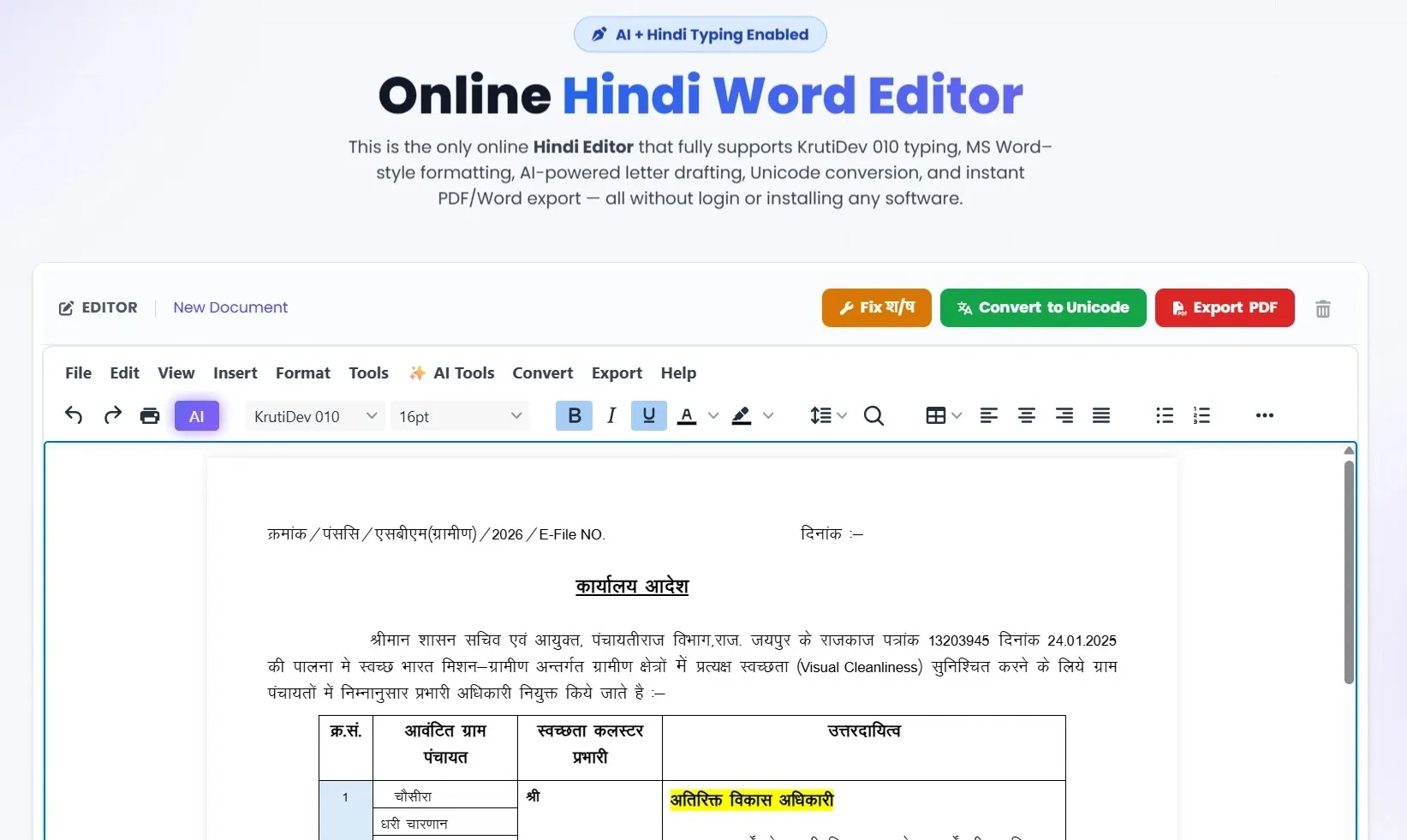Undo the last action
Image resolution: width=1407 pixels, height=840 pixels.
73,415
